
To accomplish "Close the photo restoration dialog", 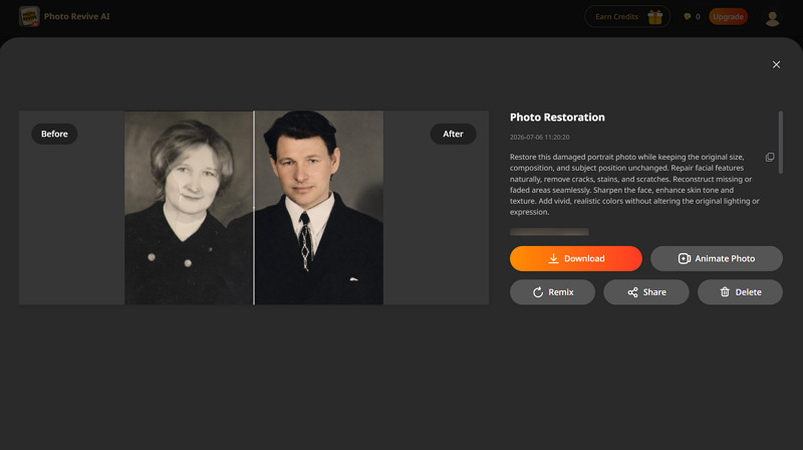I will (x=776, y=65).
